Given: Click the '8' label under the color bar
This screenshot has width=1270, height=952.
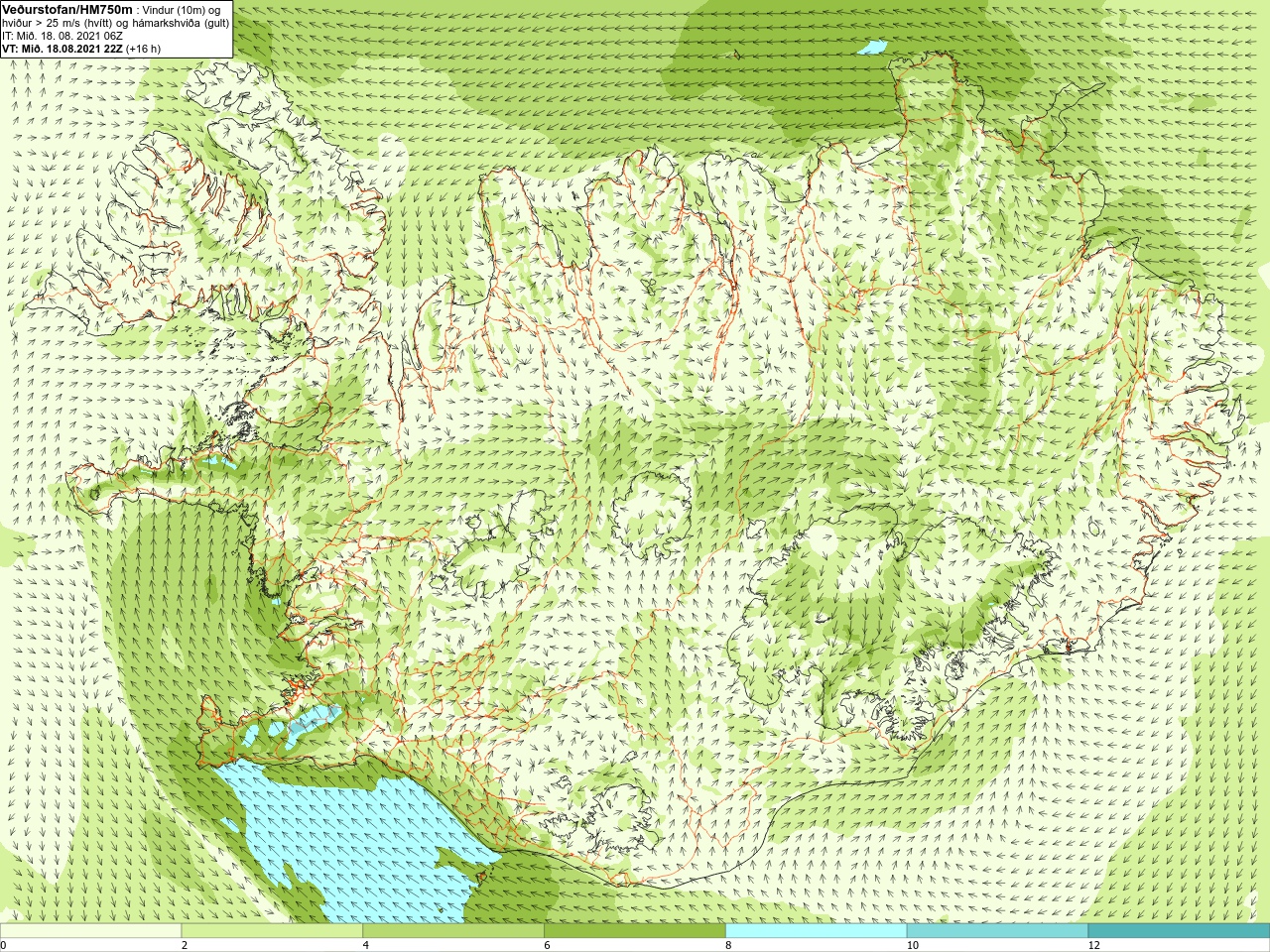Looking at the screenshot, I should click(728, 945).
